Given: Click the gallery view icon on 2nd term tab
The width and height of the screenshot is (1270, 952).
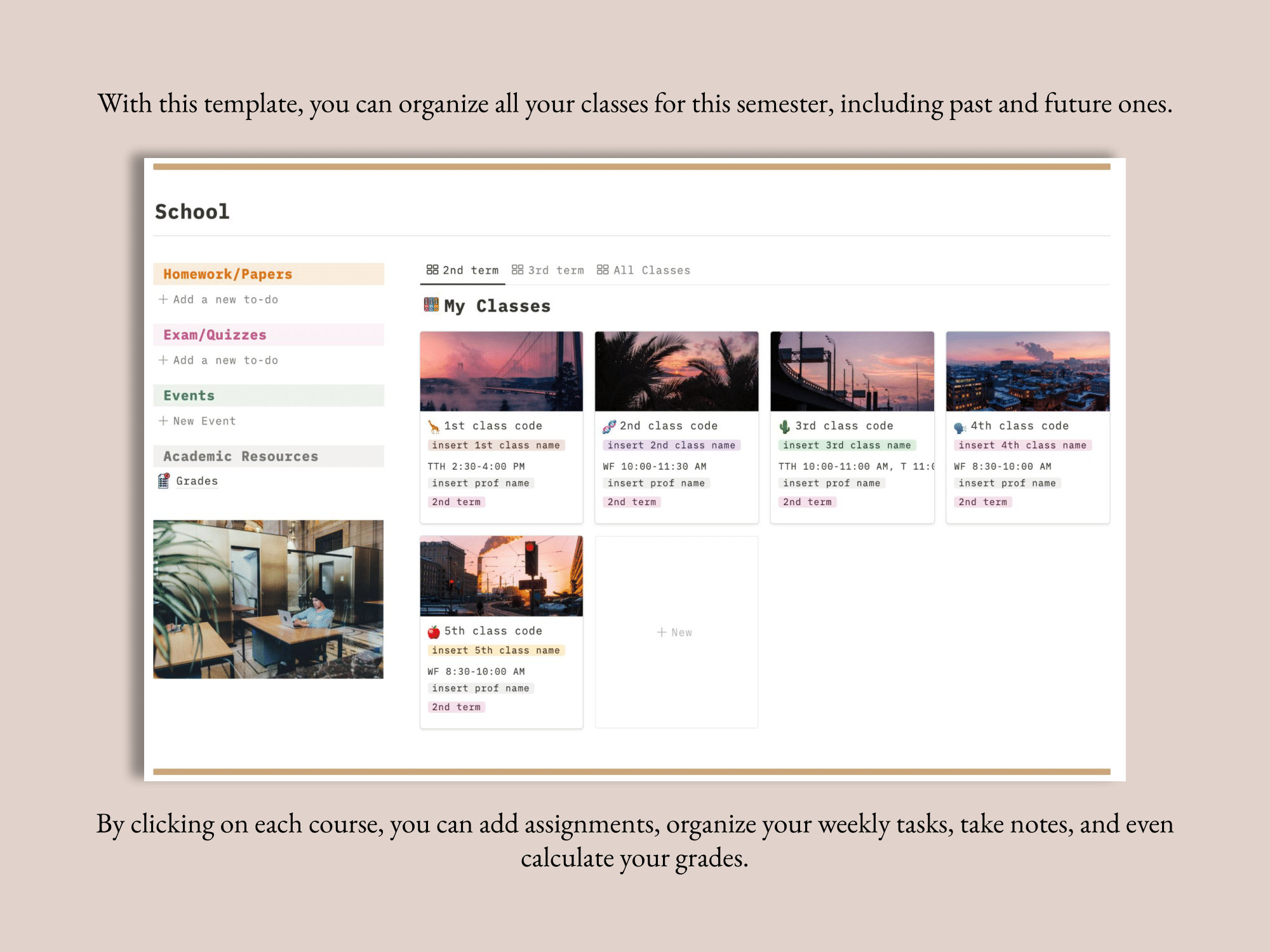Looking at the screenshot, I should (x=432, y=269).
